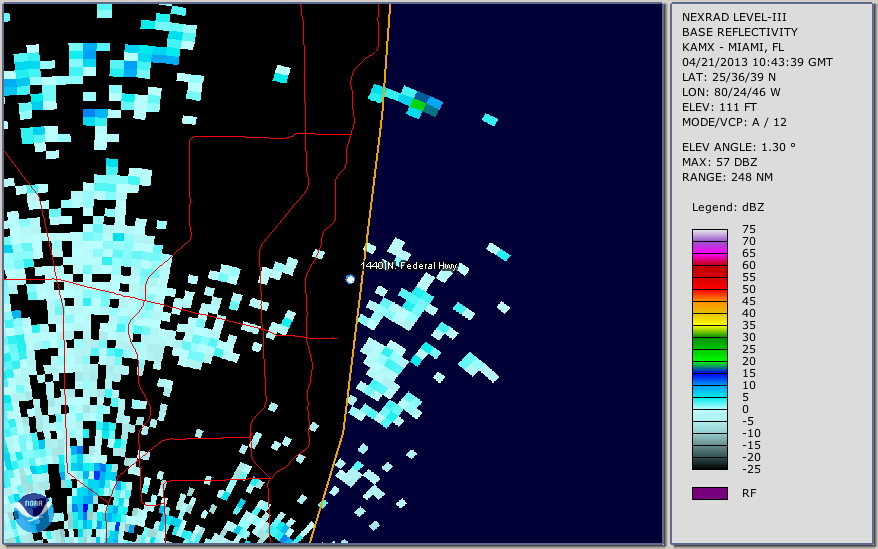Select the 'BASE REFLECTIVITY' text
Screen dimensions: 878x549
(739, 32)
